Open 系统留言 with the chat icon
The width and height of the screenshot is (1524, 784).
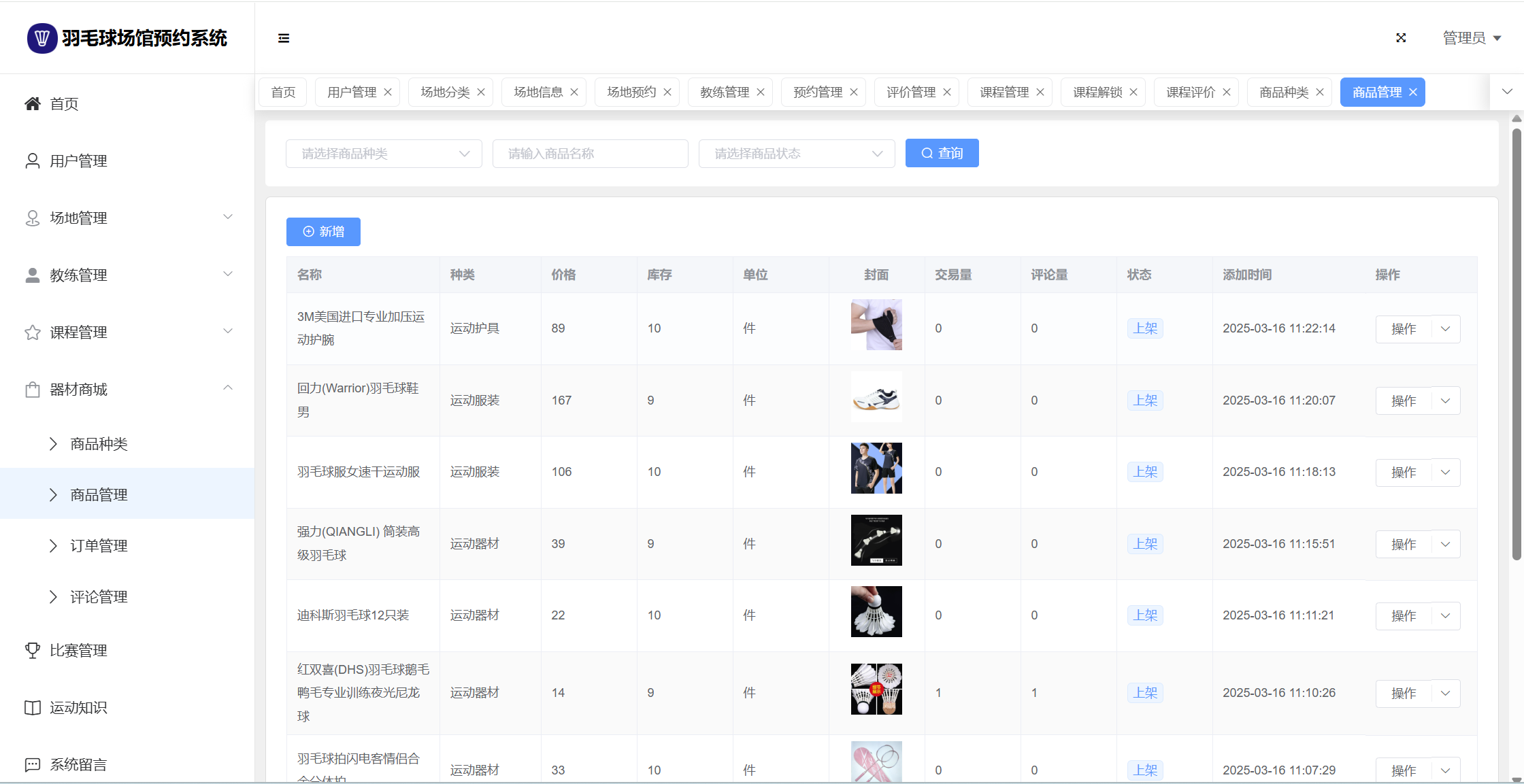tap(78, 765)
